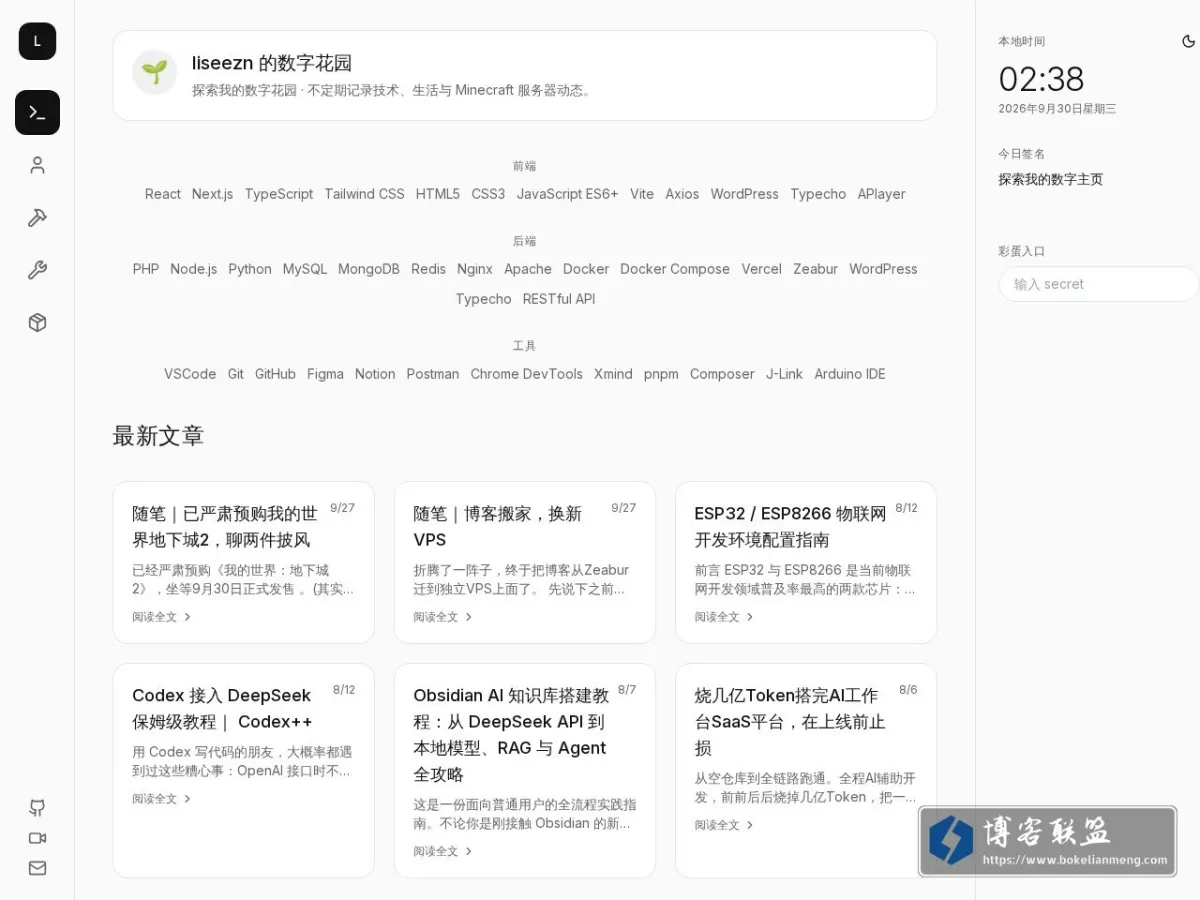
Task: Click the seedling avatar in header card
Action: pos(154,72)
